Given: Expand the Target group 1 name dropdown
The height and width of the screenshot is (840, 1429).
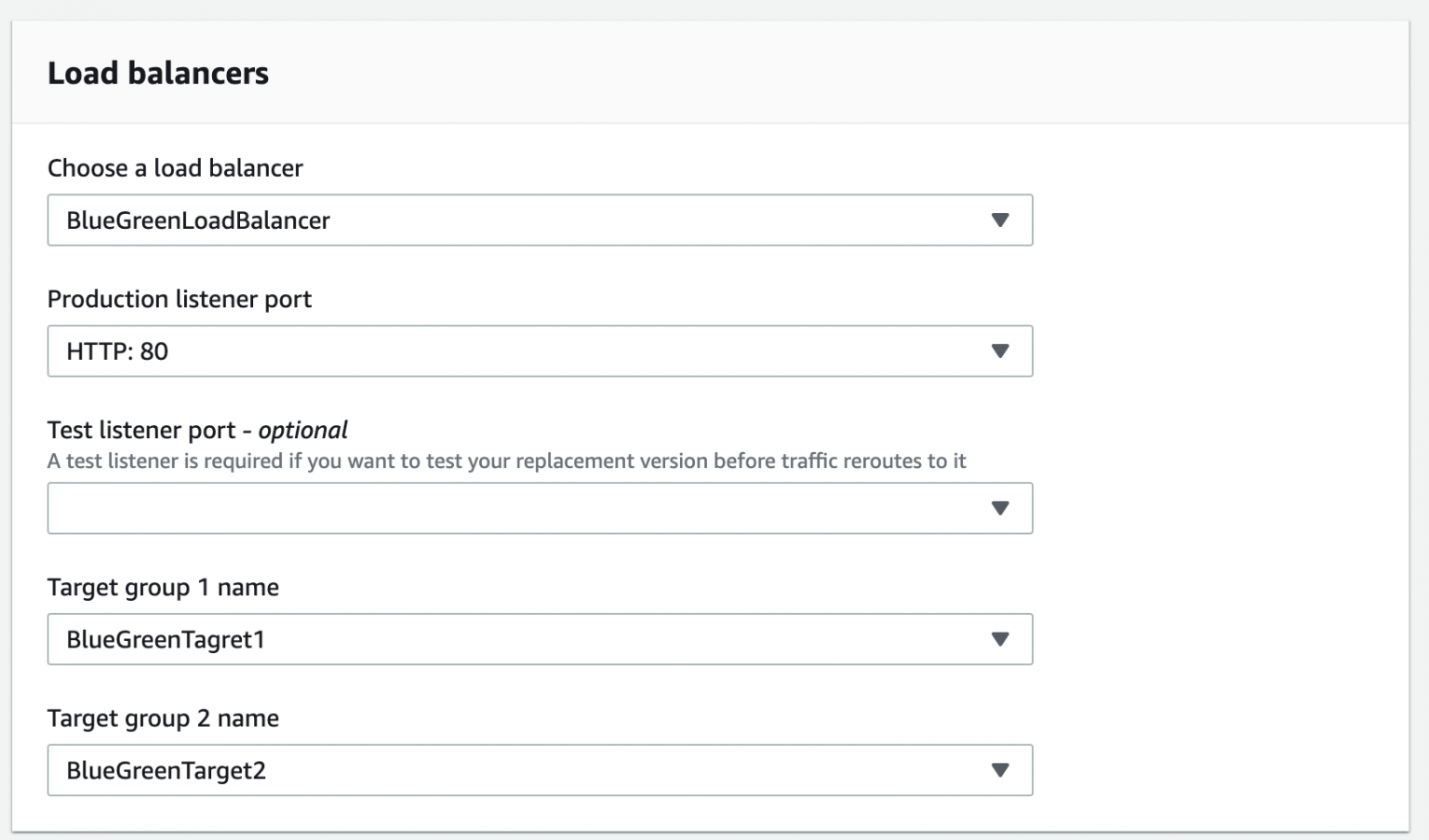Looking at the screenshot, I should coord(540,639).
